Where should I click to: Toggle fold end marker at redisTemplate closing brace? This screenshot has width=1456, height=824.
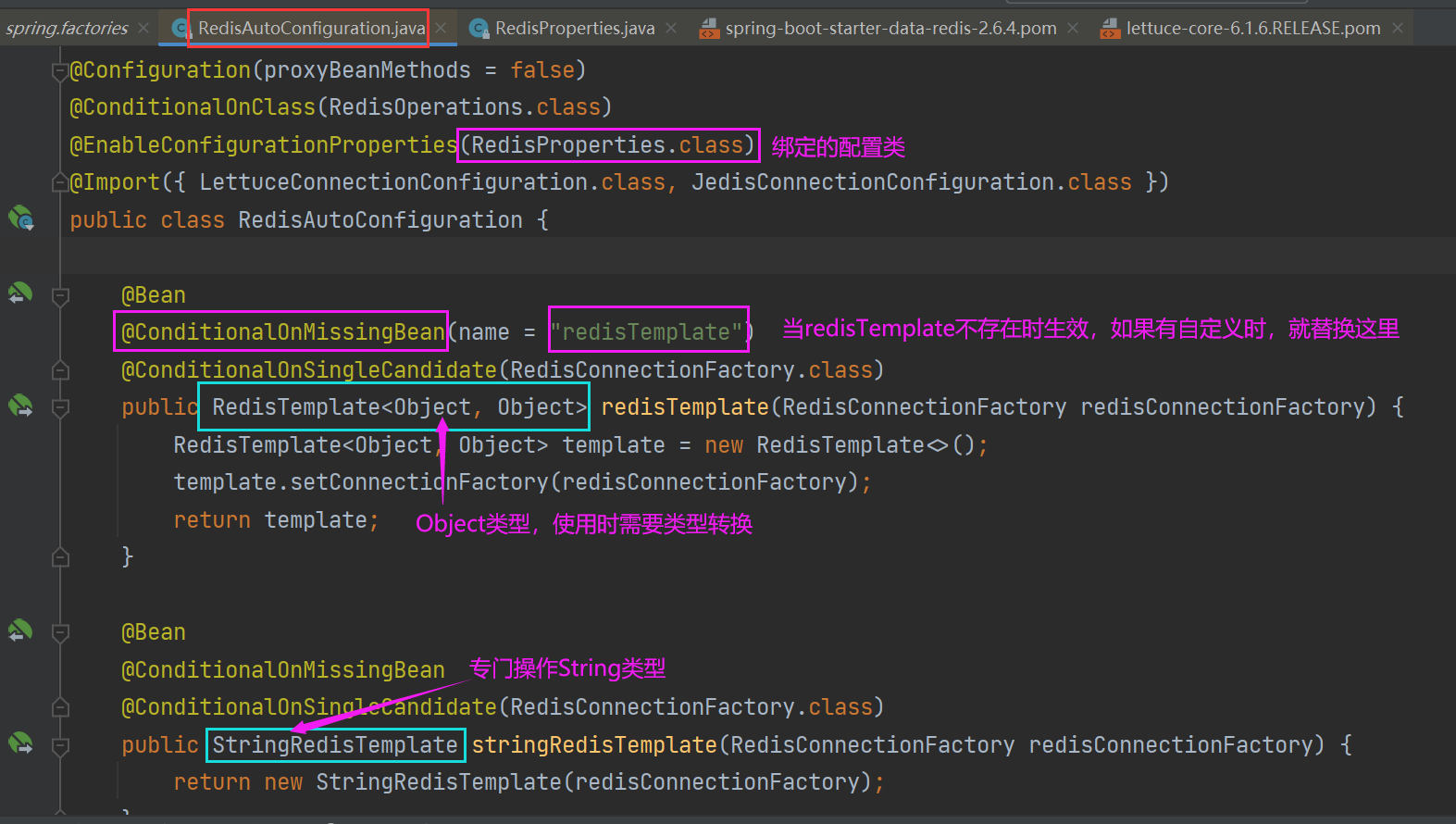[60, 557]
